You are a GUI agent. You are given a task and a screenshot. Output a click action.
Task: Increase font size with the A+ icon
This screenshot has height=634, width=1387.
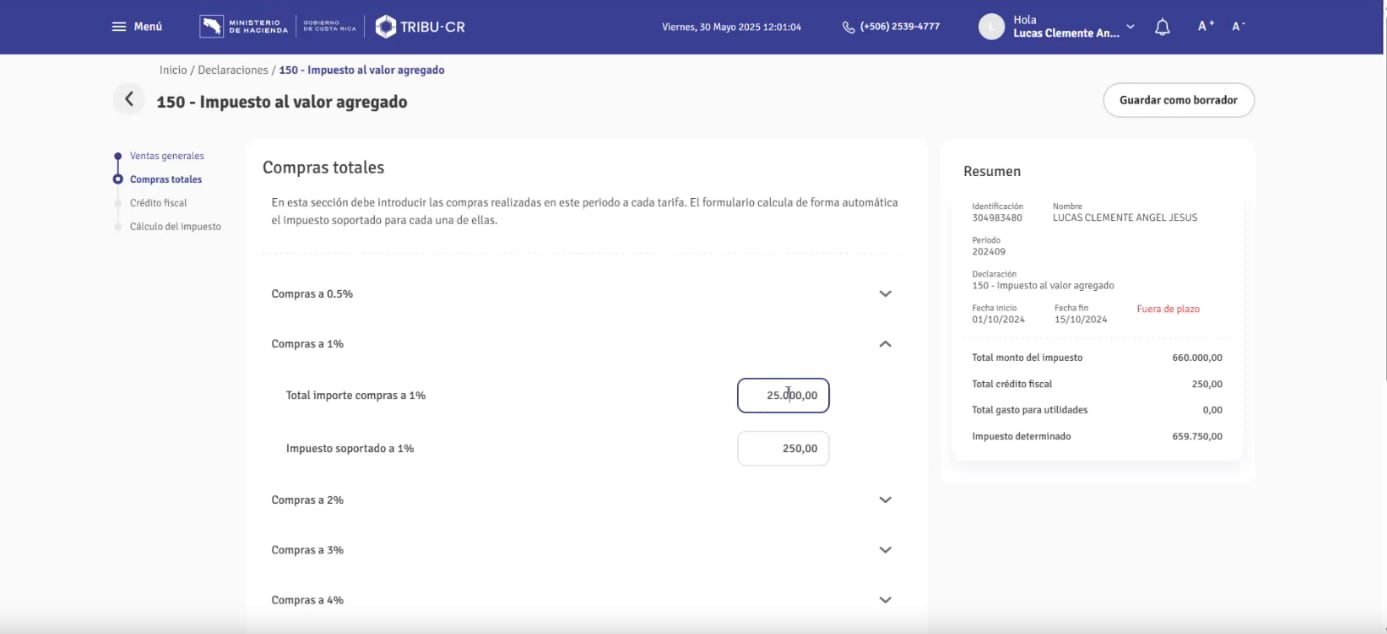pyautogui.click(x=1204, y=26)
